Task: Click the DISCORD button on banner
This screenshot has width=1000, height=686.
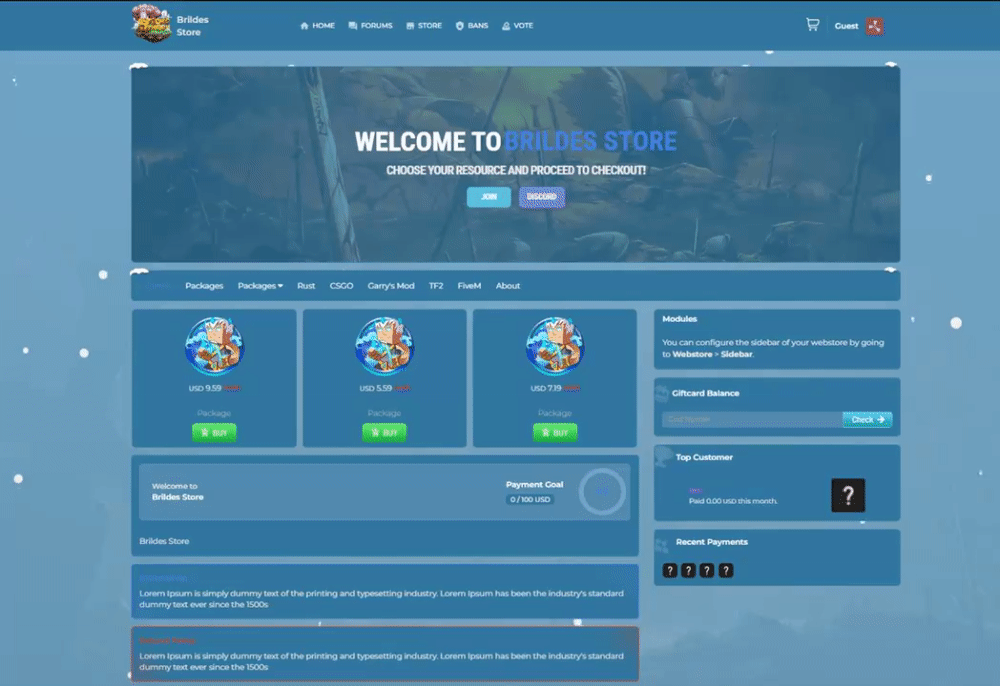Action: (541, 197)
